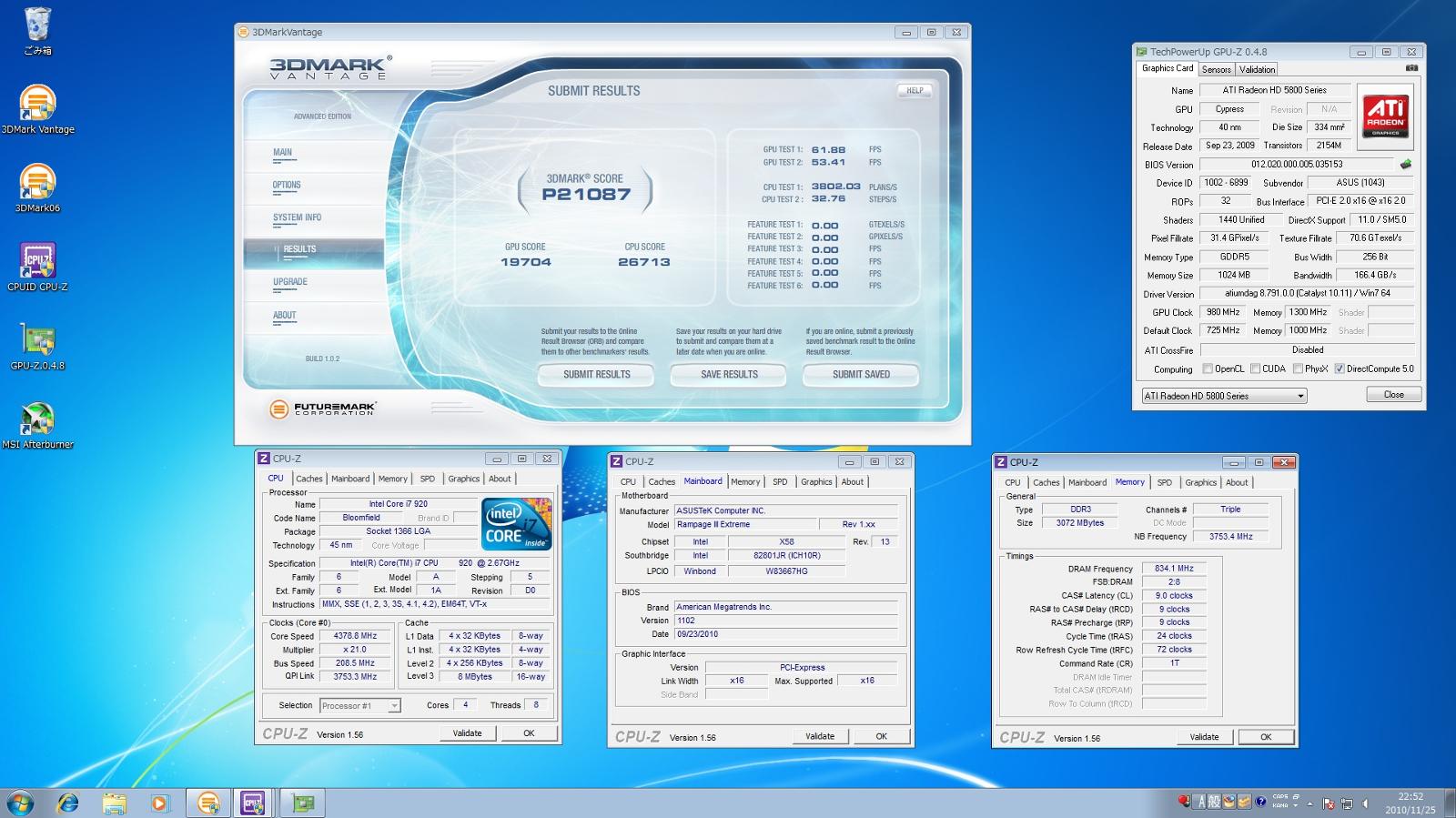The height and width of the screenshot is (818, 1456).
Task: Click the network tray icon
Action: pyautogui.click(x=1347, y=803)
